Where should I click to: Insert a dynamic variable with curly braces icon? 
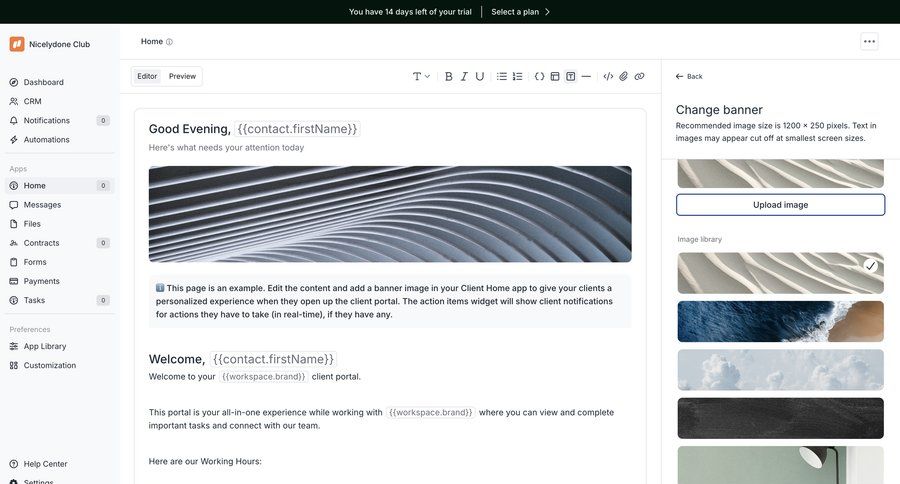[540, 76]
